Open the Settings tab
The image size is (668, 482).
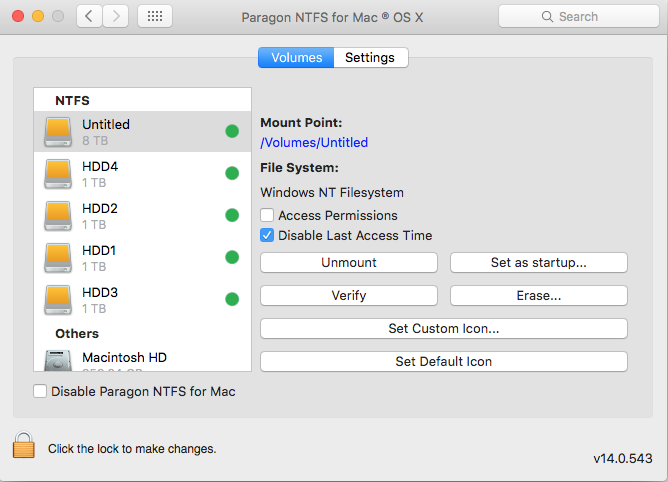pyautogui.click(x=371, y=58)
